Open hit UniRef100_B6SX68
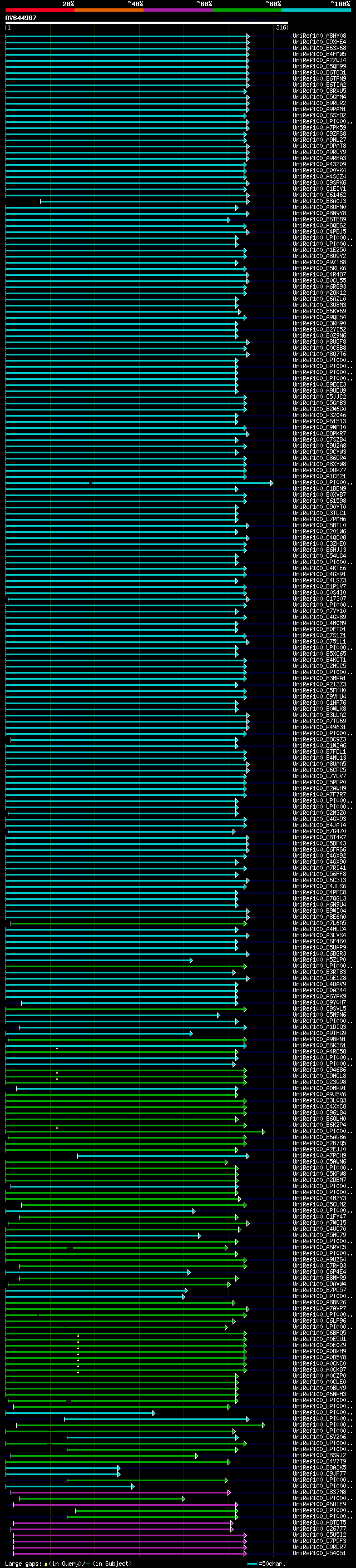Viewport: 356px width, 1568px height. 319,48
